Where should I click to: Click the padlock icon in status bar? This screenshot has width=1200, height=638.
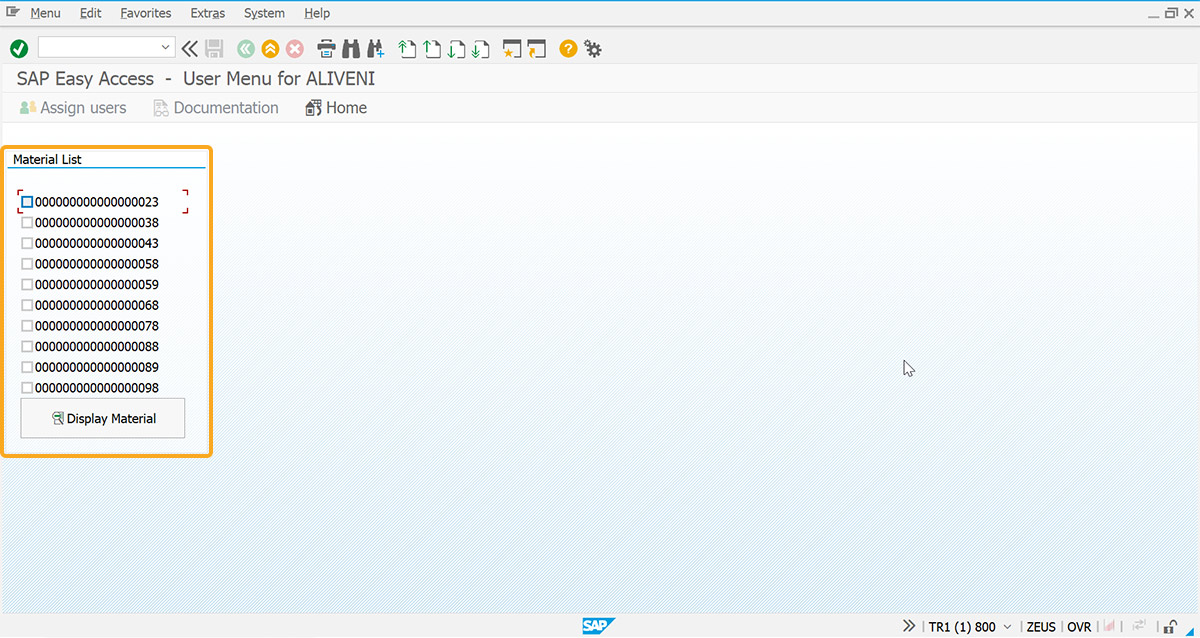click(1169, 626)
